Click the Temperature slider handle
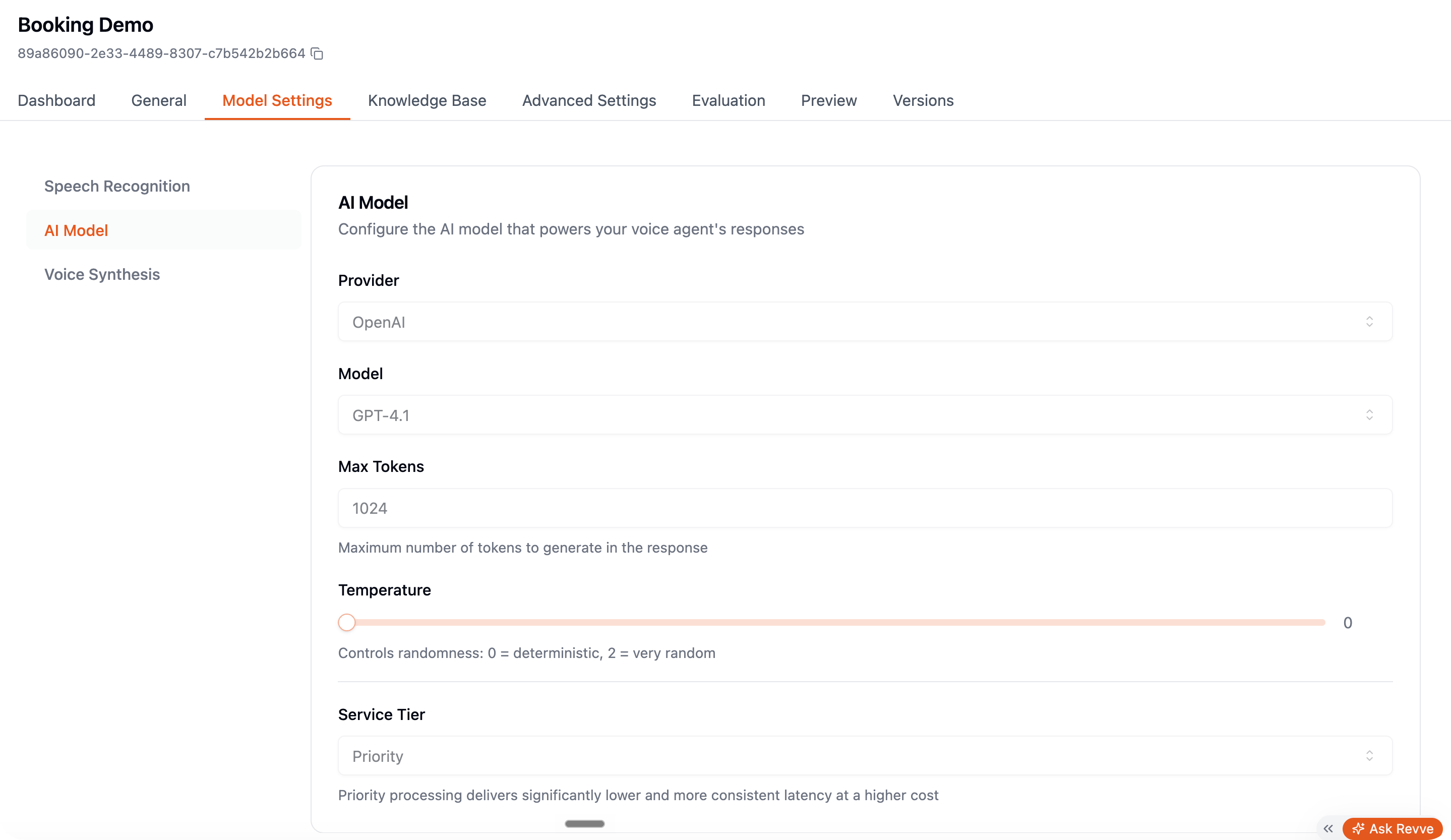 click(x=347, y=622)
